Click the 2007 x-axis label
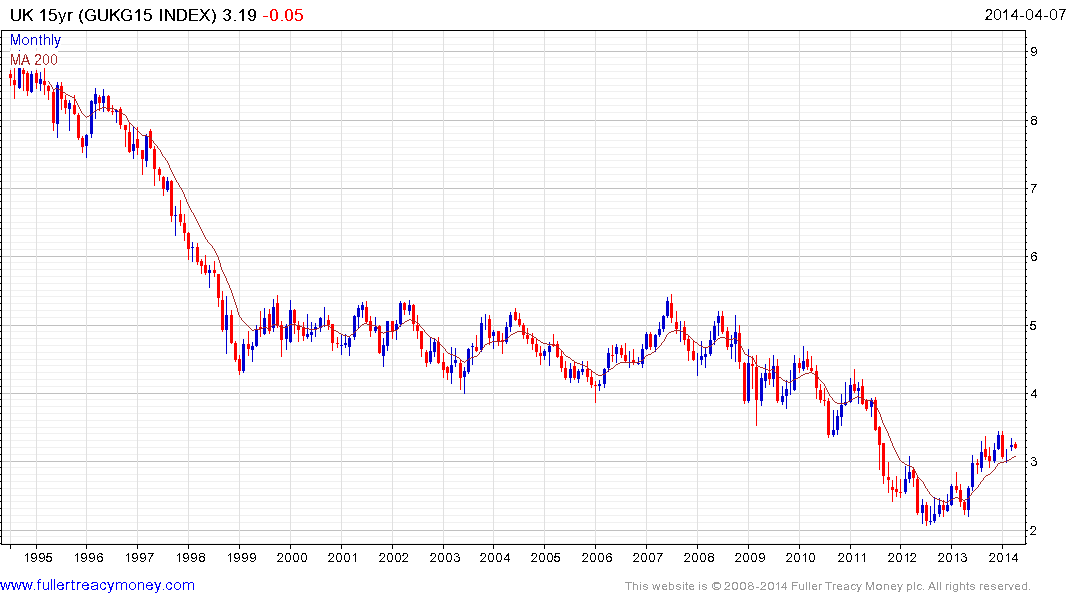1075x600 pixels. click(x=648, y=557)
